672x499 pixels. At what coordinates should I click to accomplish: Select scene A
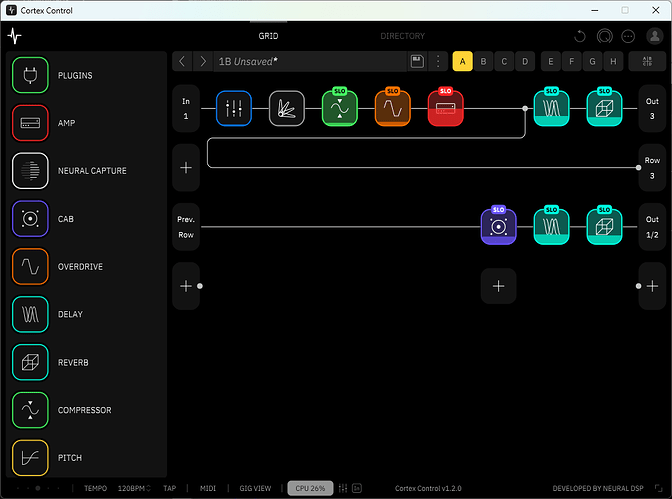(462, 61)
